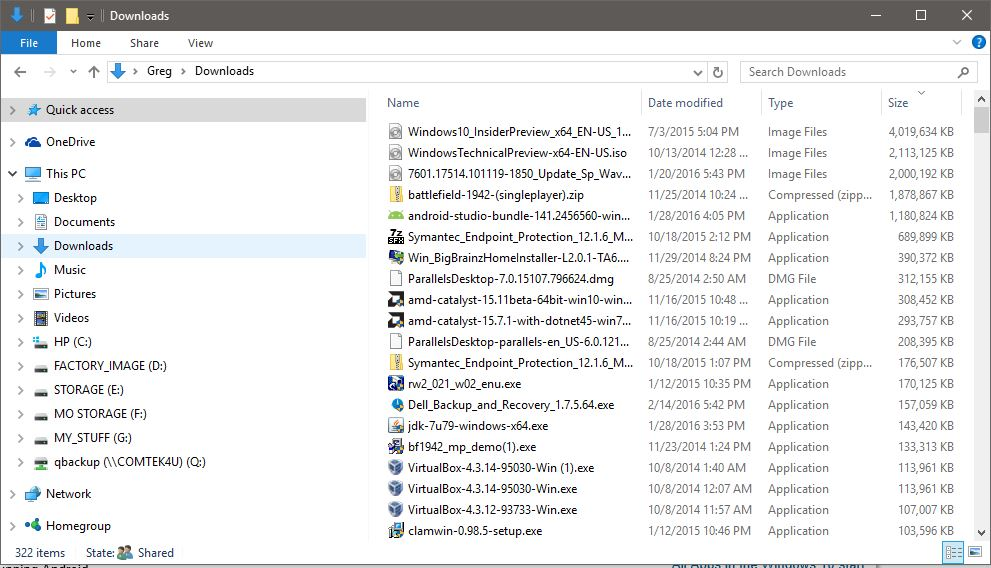Expand the HP (C:) drive node
This screenshot has height=568, width=991.
(x=20, y=342)
